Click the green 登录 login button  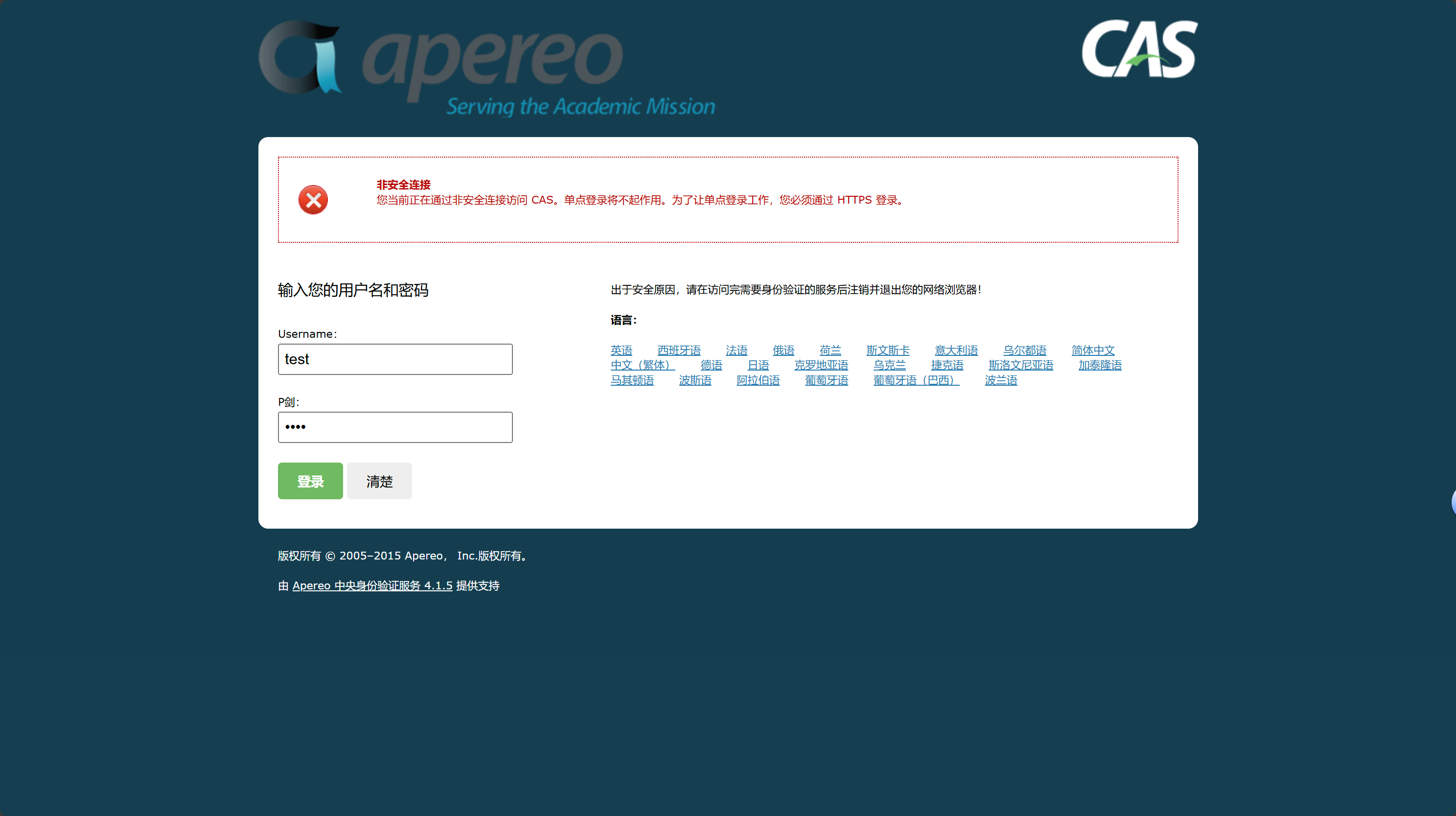pyautogui.click(x=310, y=481)
